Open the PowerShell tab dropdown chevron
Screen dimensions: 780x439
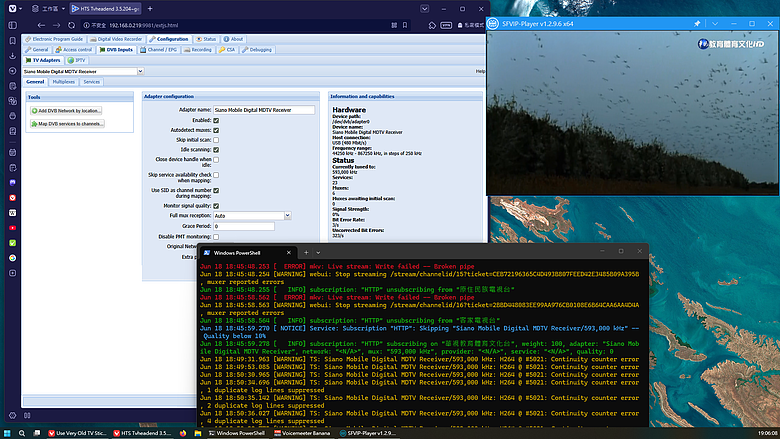318,253
